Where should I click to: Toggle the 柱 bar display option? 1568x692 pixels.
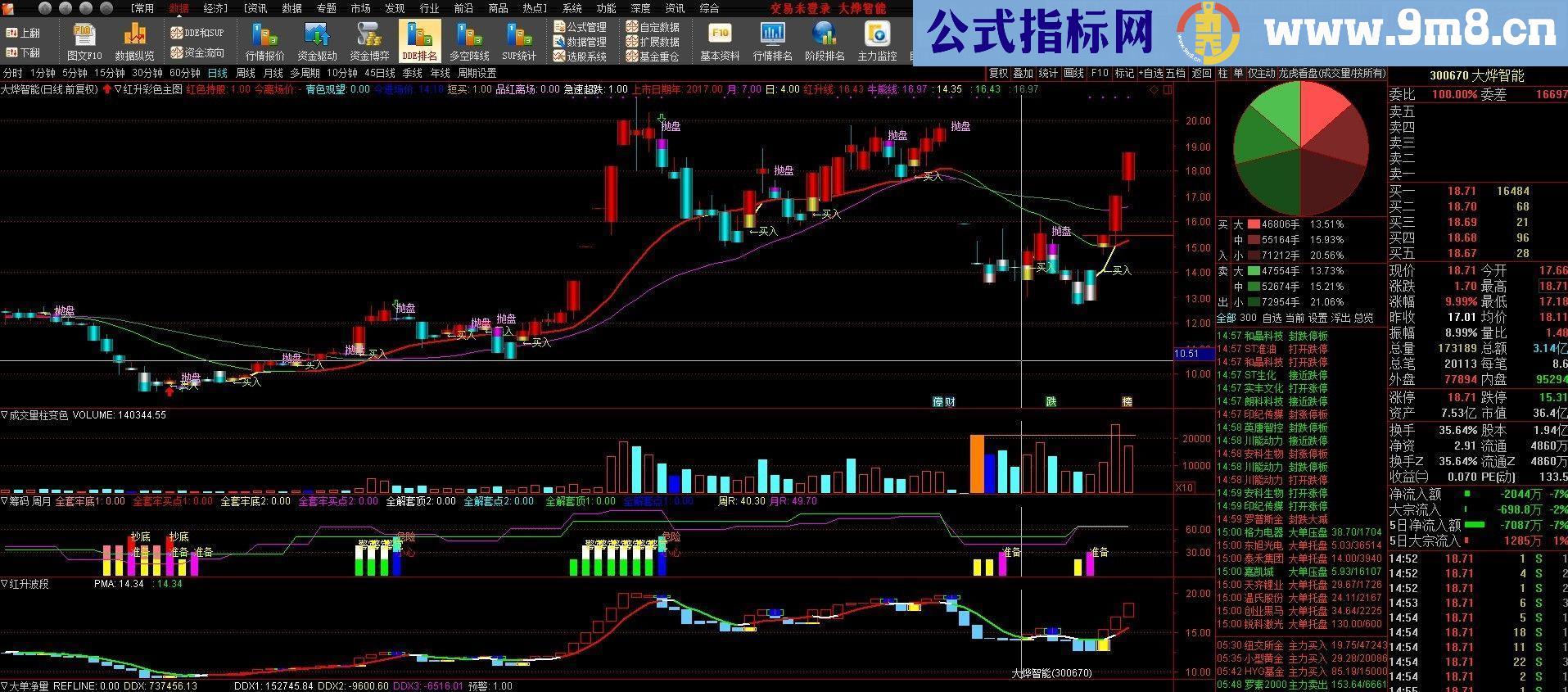pyautogui.click(x=1222, y=73)
